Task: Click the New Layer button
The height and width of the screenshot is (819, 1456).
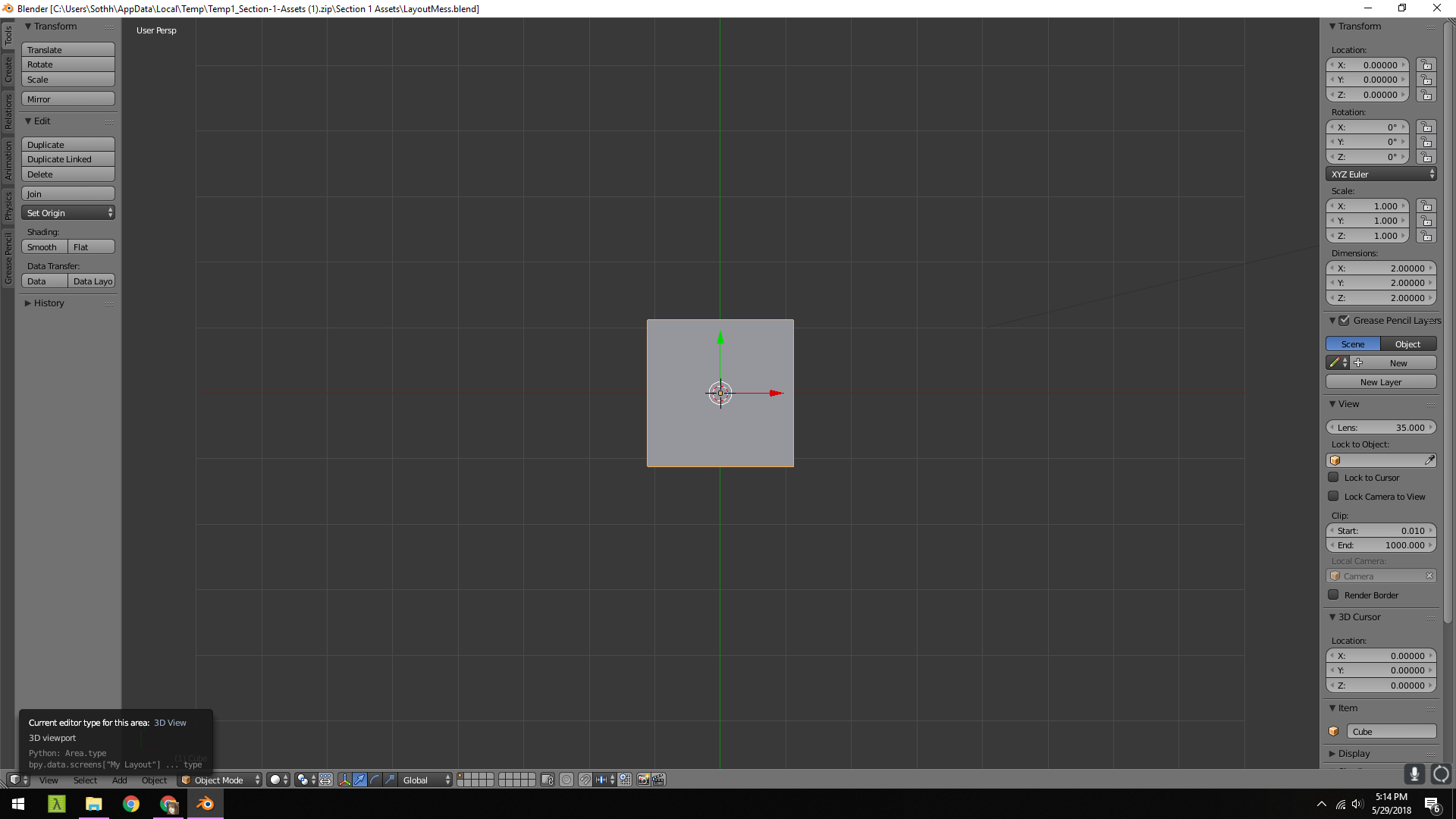Action: click(1381, 382)
